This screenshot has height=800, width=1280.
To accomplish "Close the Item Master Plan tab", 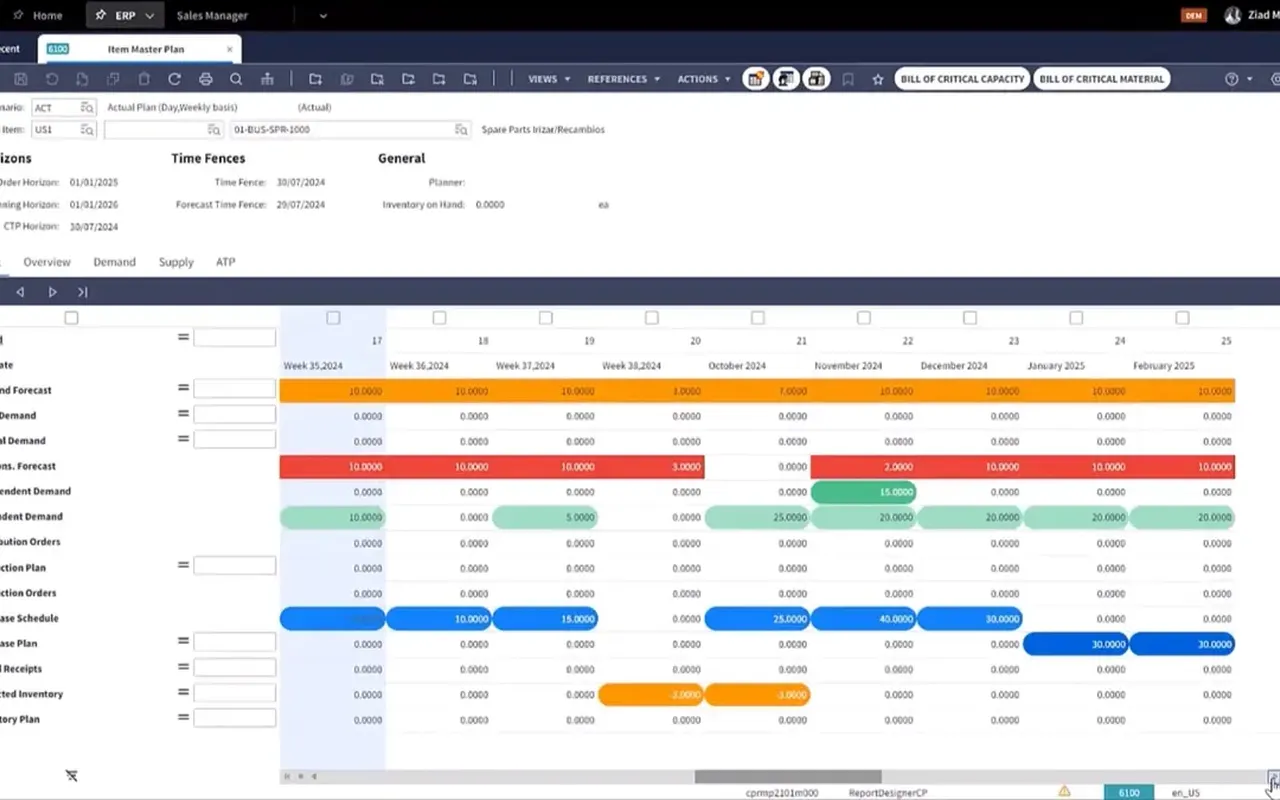I will pyautogui.click(x=230, y=49).
